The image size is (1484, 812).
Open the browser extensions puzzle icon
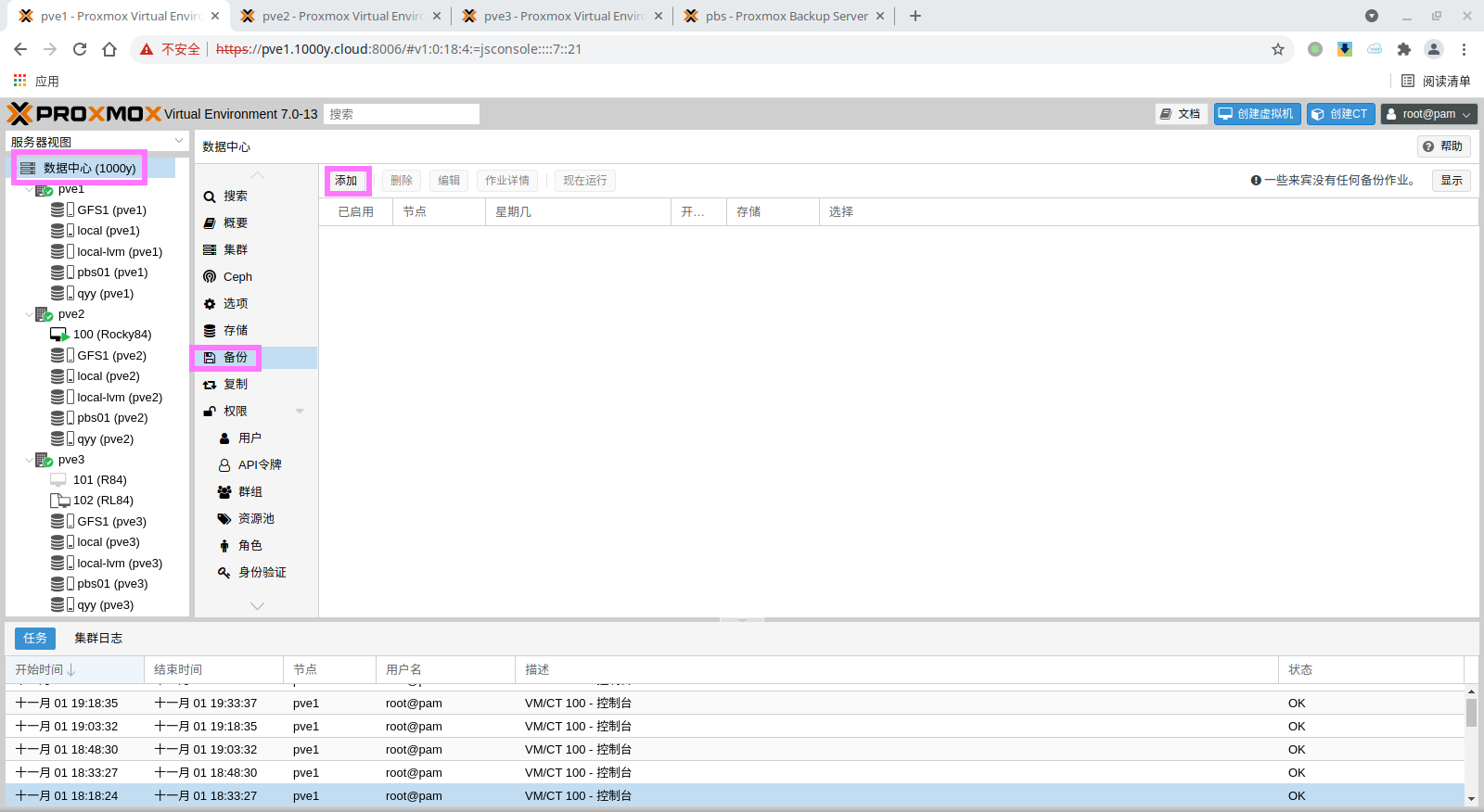(x=1404, y=49)
